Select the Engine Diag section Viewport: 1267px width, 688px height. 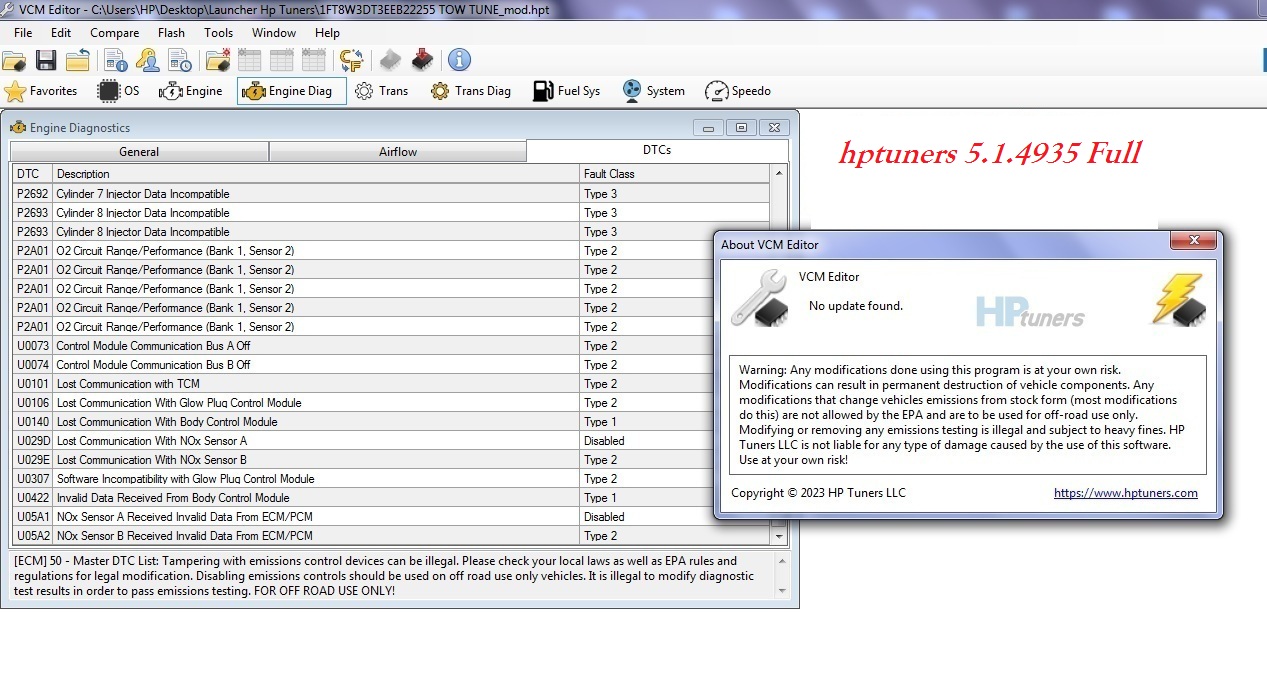[x=291, y=91]
